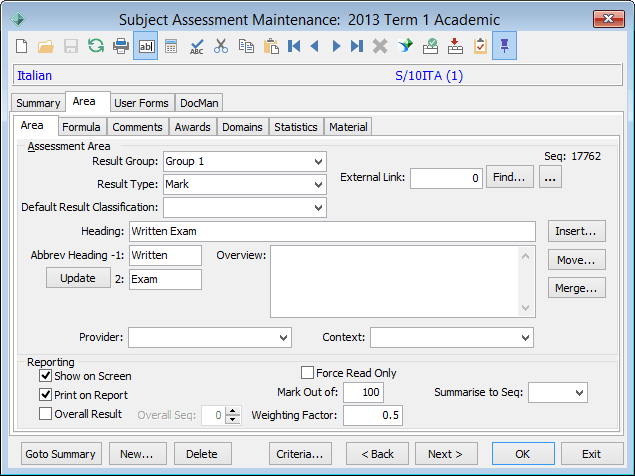Copy using the two-pages icon
Viewport: 635px width, 476px height.
(246, 46)
